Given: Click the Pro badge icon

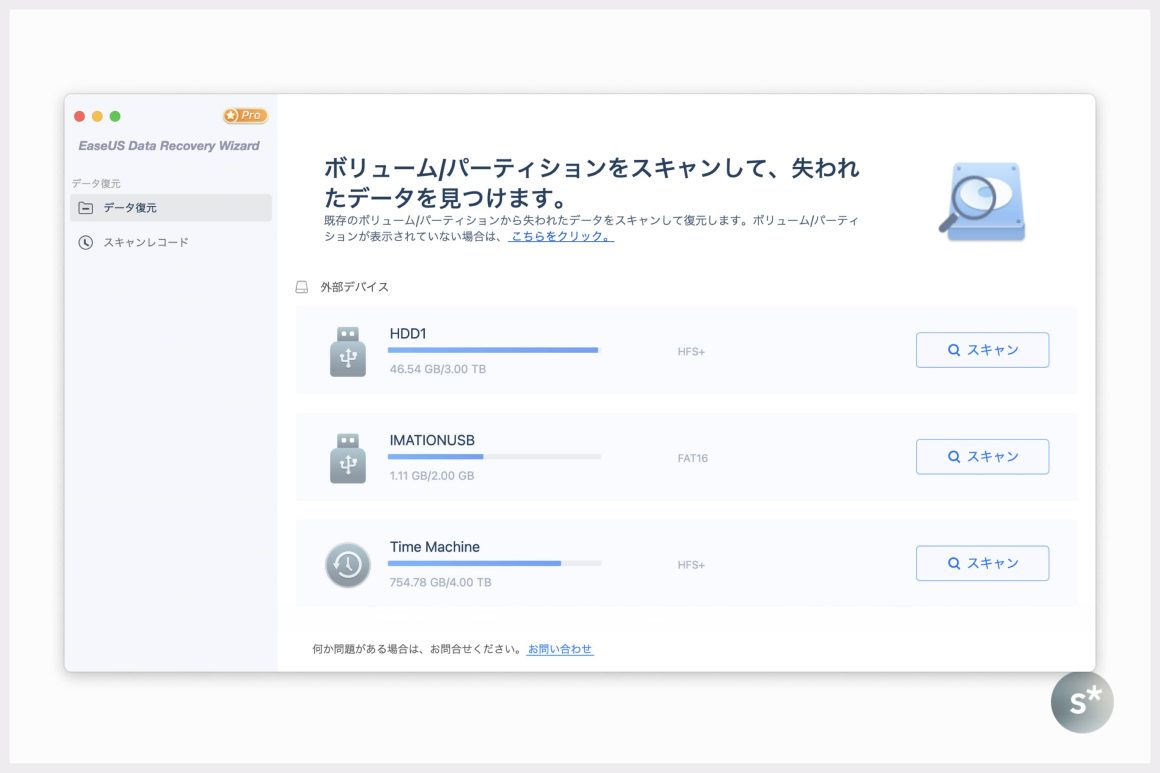Looking at the screenshot, I should (245, 116).
